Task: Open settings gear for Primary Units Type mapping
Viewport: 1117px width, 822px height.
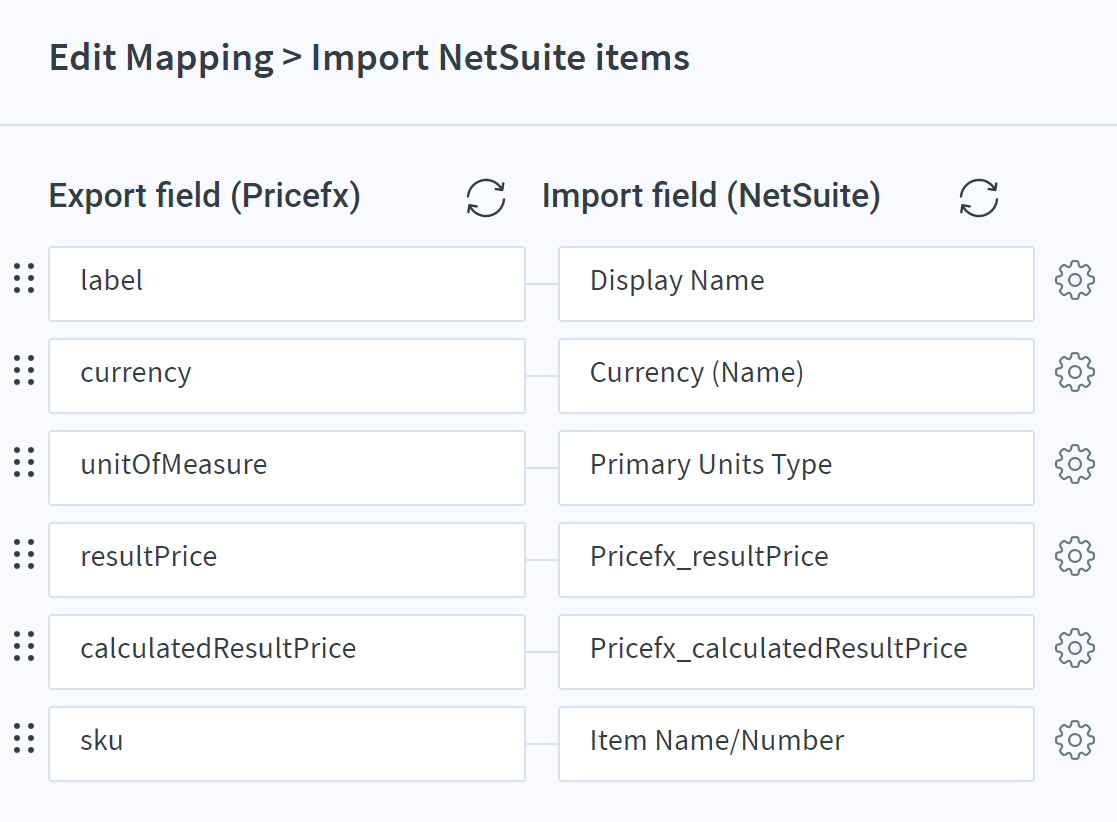Action: tap(1074, 464)
